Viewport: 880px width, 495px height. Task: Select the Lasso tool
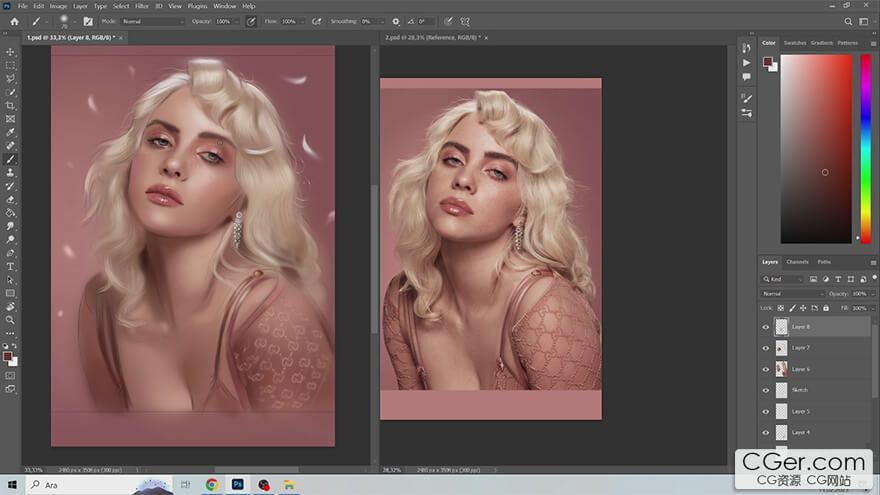tap(10, 79)
